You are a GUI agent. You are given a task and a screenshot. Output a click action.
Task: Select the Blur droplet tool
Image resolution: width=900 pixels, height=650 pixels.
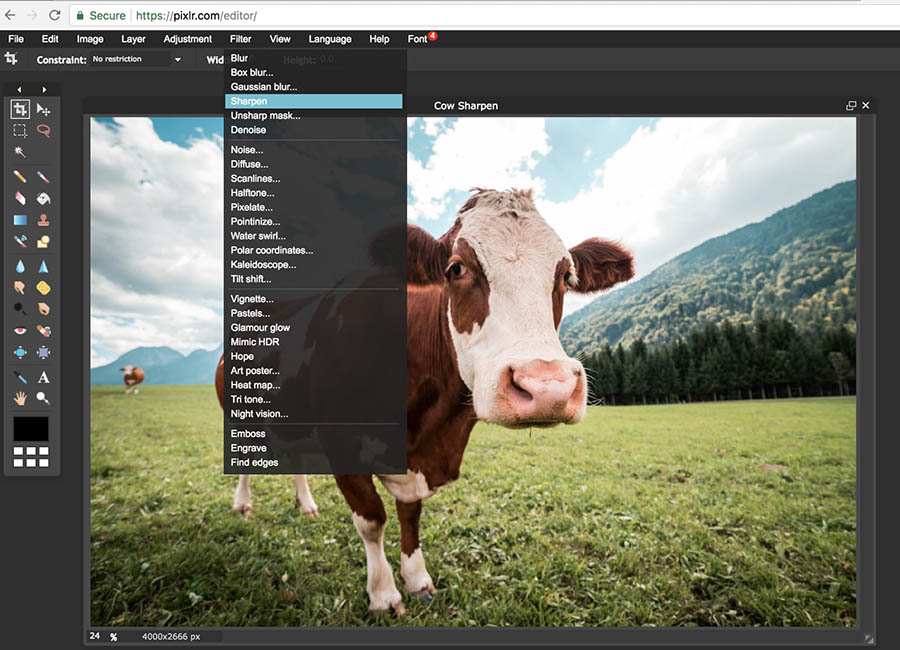pos(20,266)
